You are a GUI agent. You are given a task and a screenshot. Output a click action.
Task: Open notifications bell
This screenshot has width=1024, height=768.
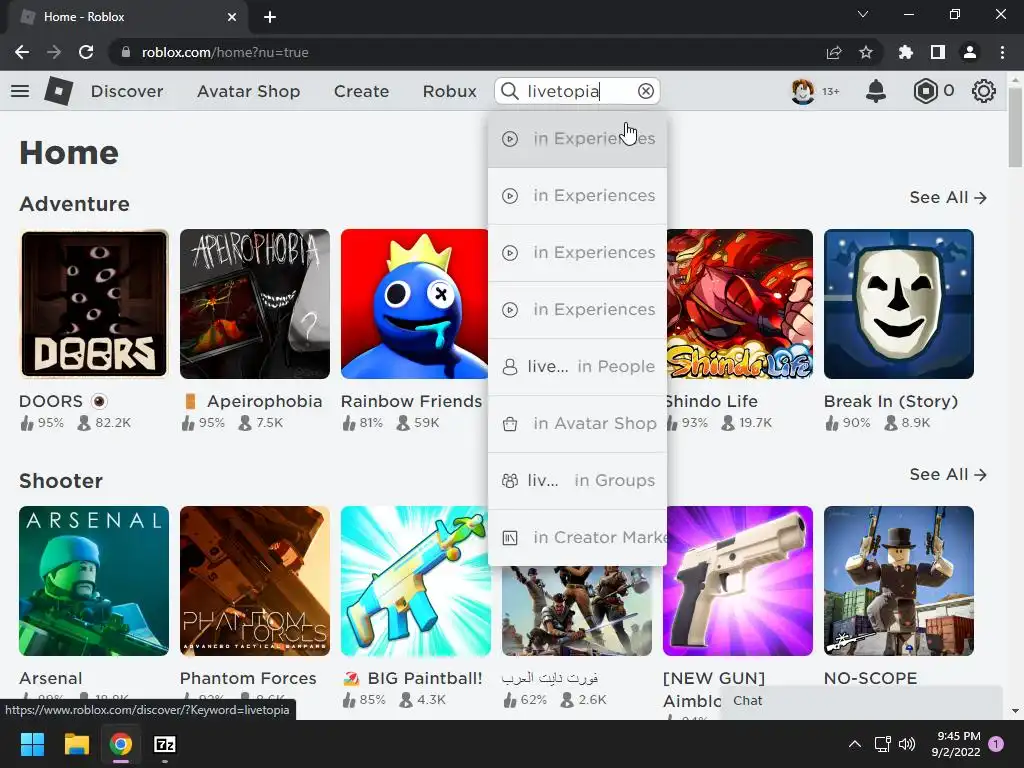[x=875, y=91]
